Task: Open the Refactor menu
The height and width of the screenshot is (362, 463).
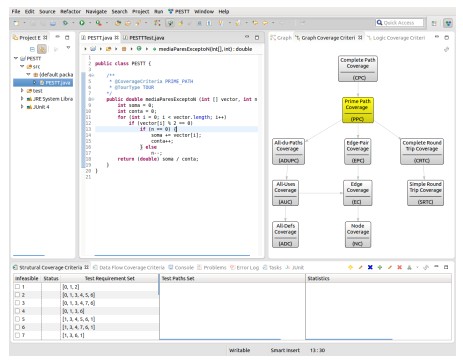Action: [70, 11]
